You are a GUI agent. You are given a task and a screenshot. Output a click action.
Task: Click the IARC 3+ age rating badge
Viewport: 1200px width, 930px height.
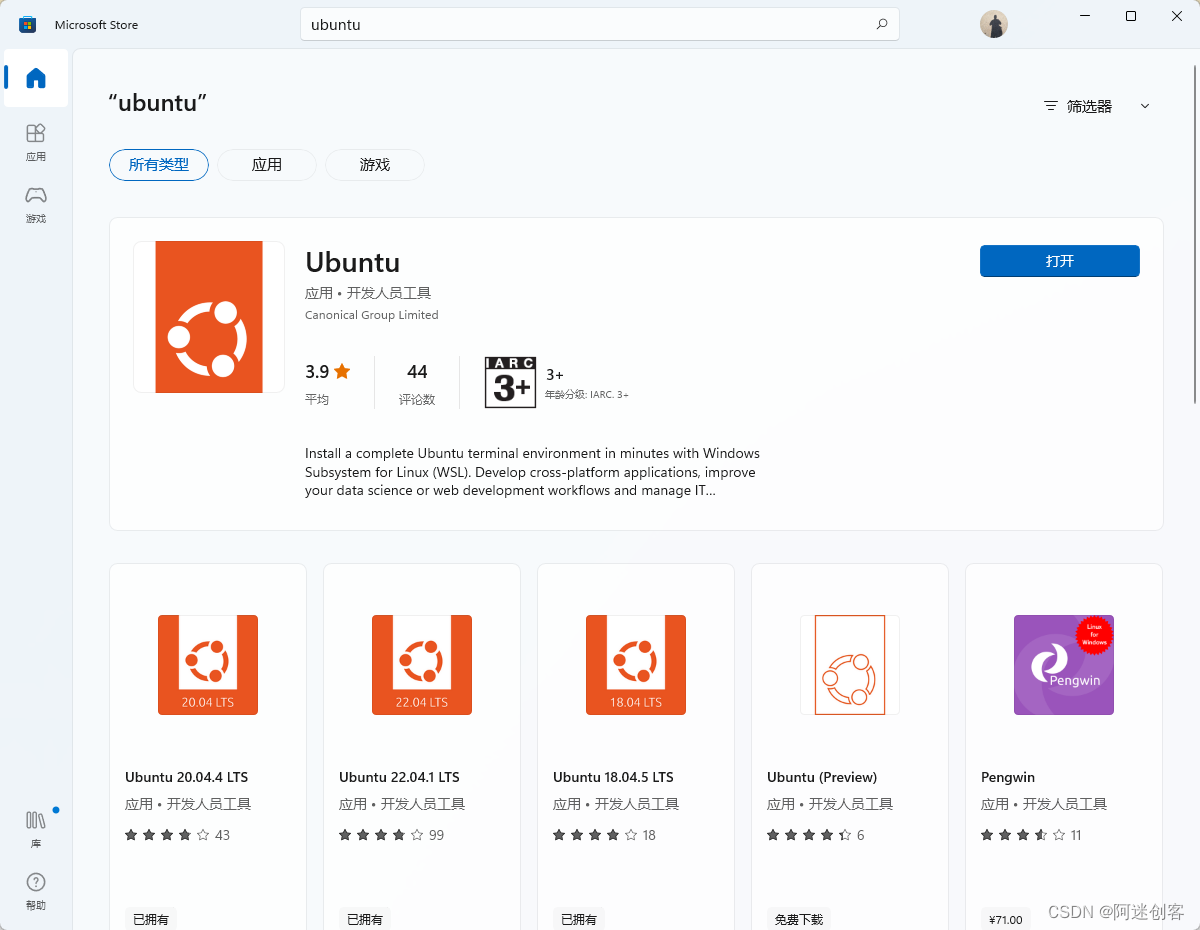tap(510, 381)
